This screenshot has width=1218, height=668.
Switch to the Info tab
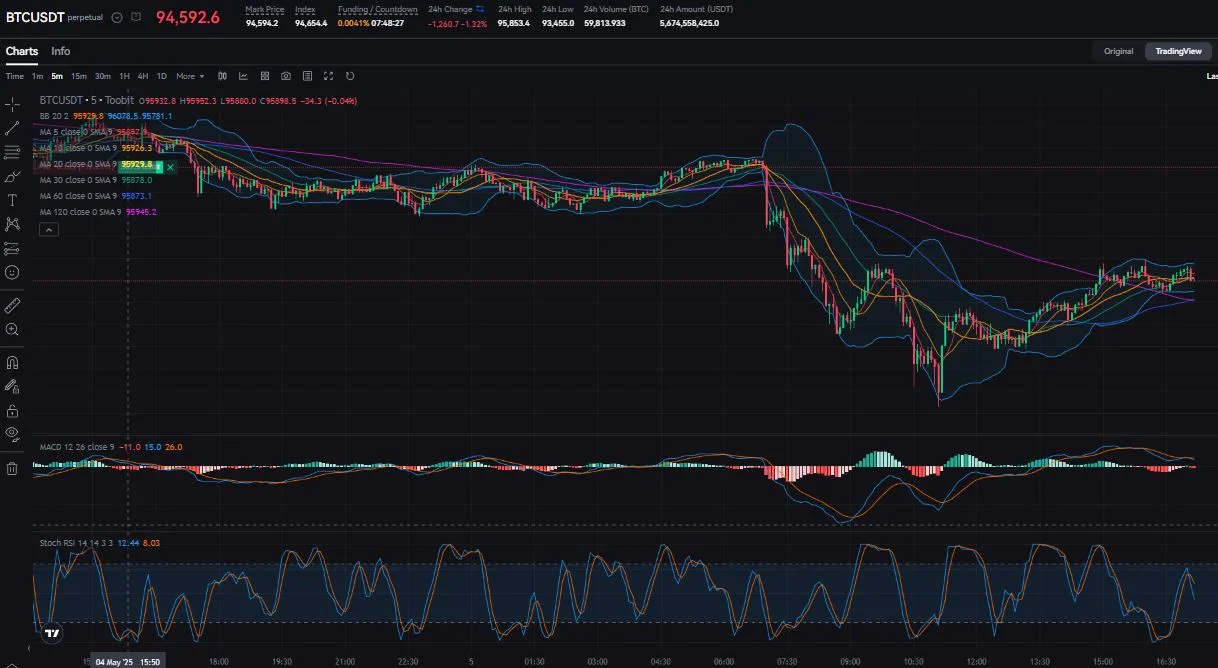point(61,51)
